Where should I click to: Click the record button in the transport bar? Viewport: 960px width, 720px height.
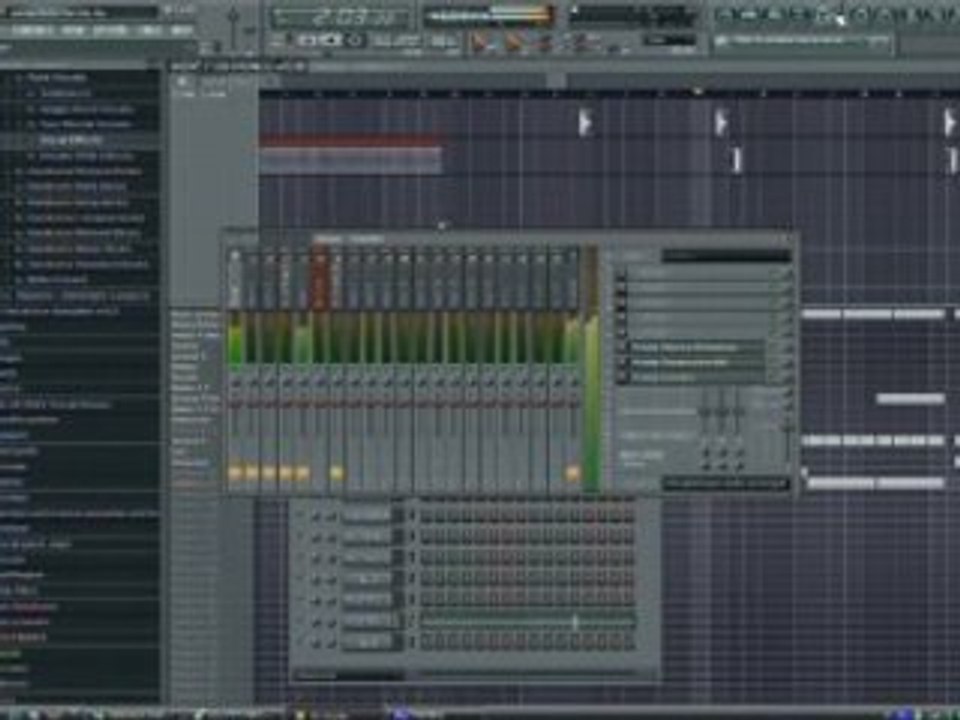[355, 40]
